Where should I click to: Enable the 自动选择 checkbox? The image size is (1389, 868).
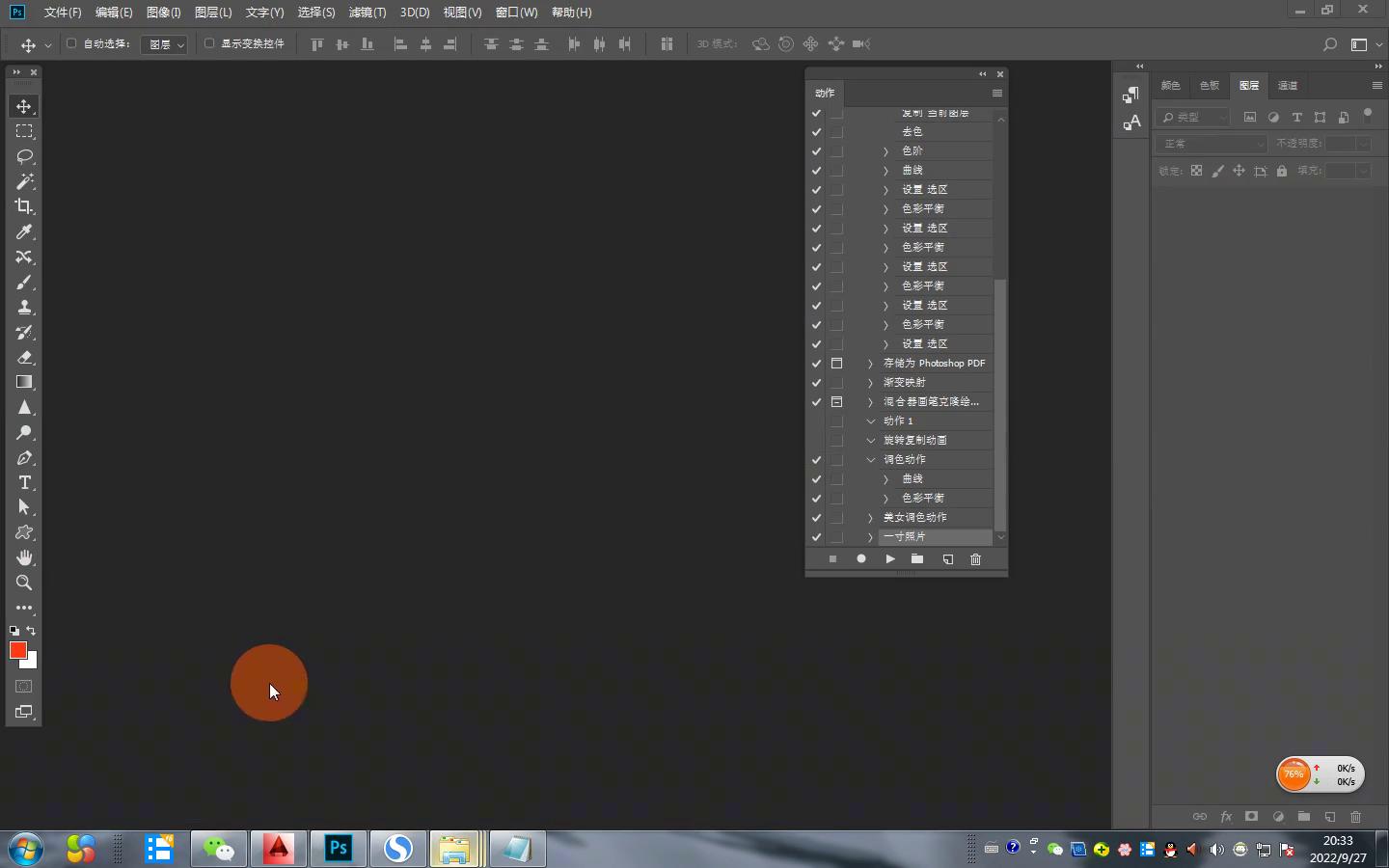point(71,43)
